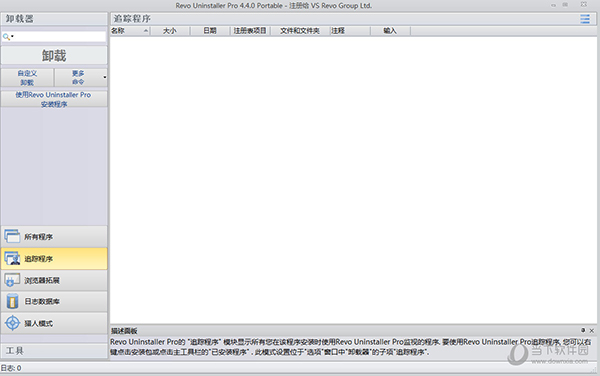The height and width of the screenshot is (376, 600).
Task: Sort by the 名称 column header
Action: click(x=130, y=31)
